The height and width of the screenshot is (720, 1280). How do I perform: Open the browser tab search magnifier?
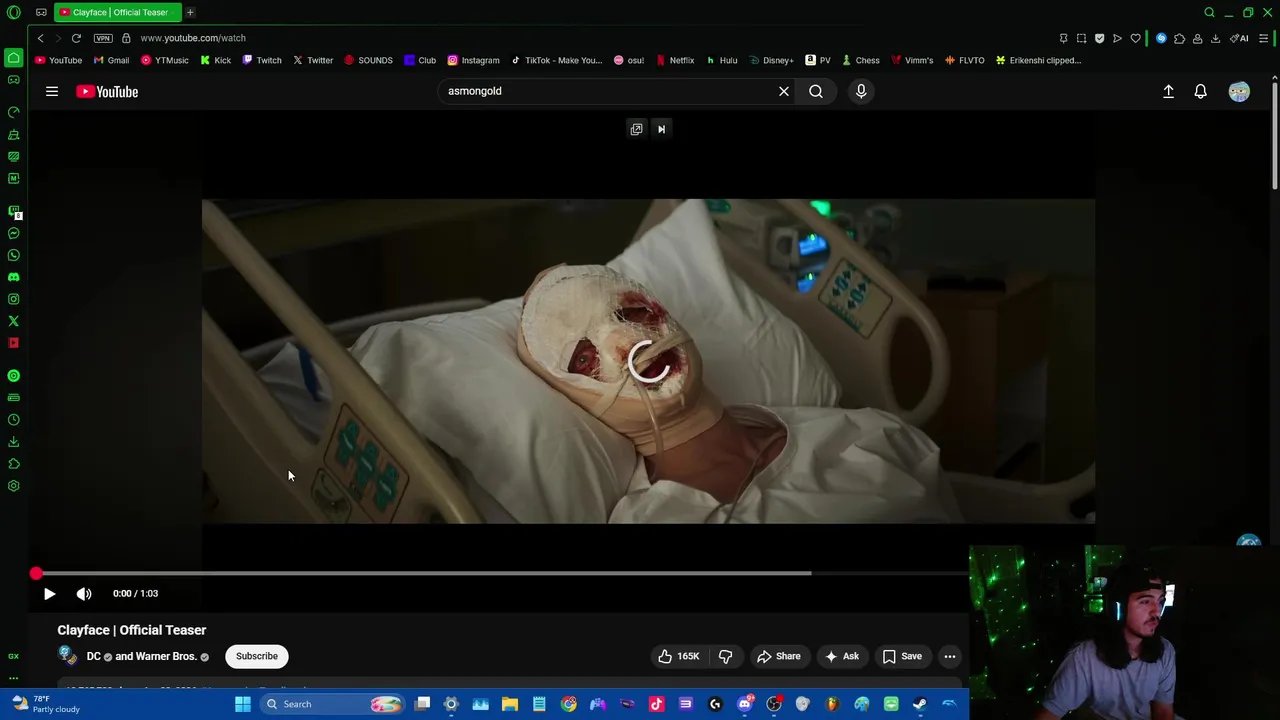(1209, 12)
